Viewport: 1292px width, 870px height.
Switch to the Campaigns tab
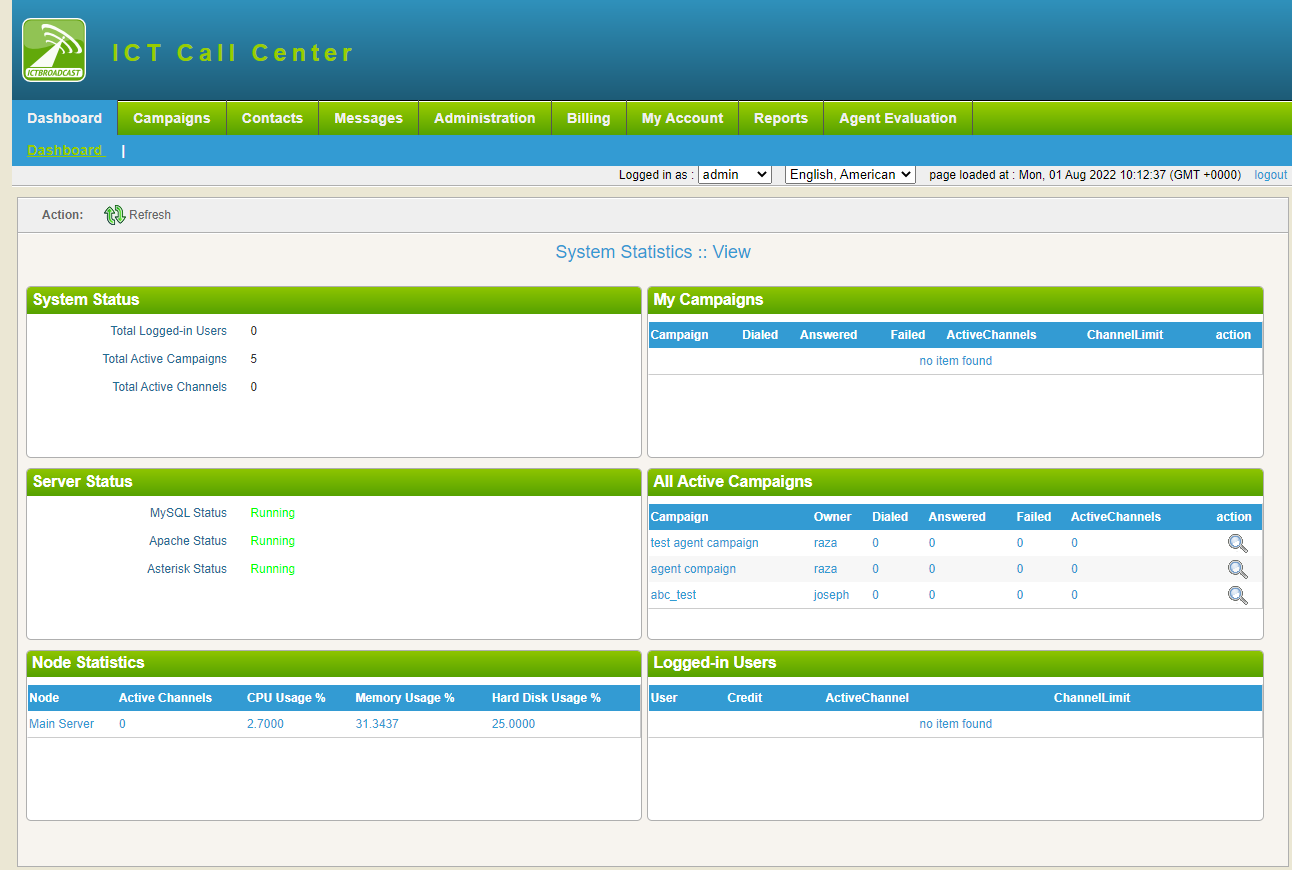click(171, 118)
